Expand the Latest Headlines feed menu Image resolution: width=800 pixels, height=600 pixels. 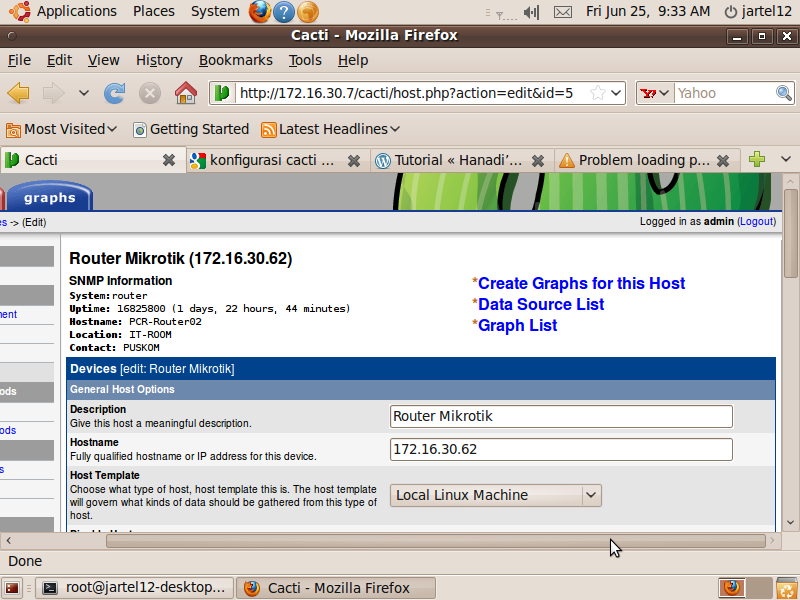[330, 130]
